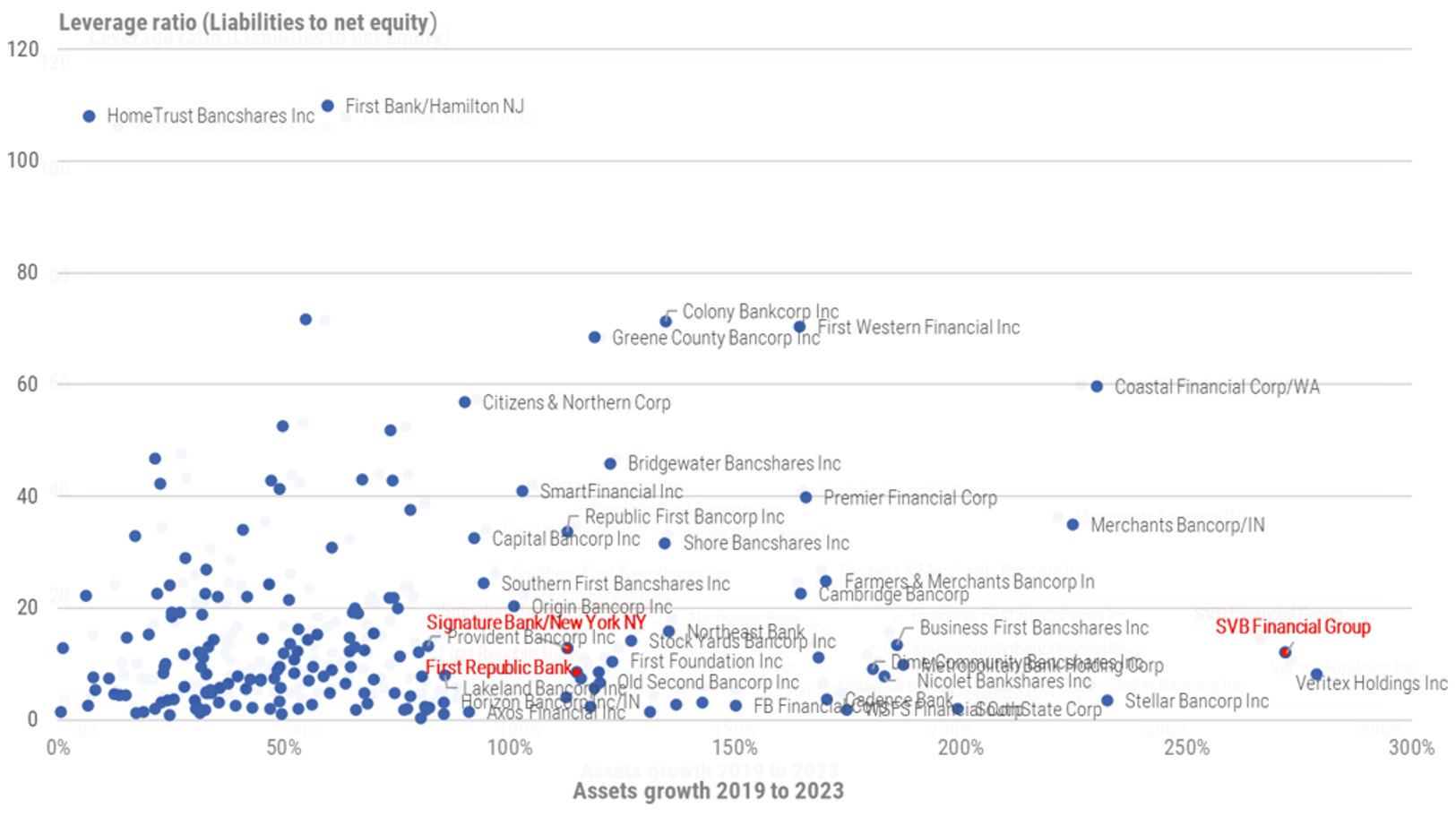
Task: Click the red SVB Financial Group label
Action: coord(1292,627)
